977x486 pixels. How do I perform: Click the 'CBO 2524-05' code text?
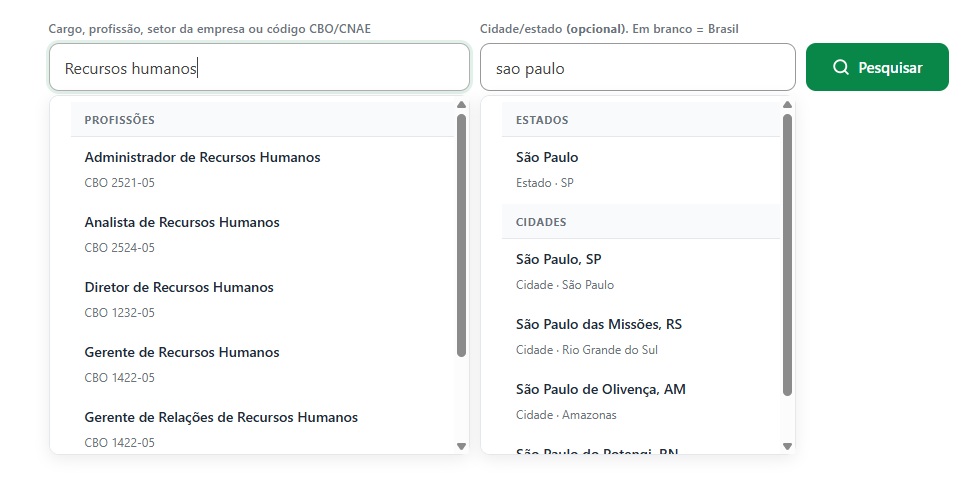[x=120, y=248]
